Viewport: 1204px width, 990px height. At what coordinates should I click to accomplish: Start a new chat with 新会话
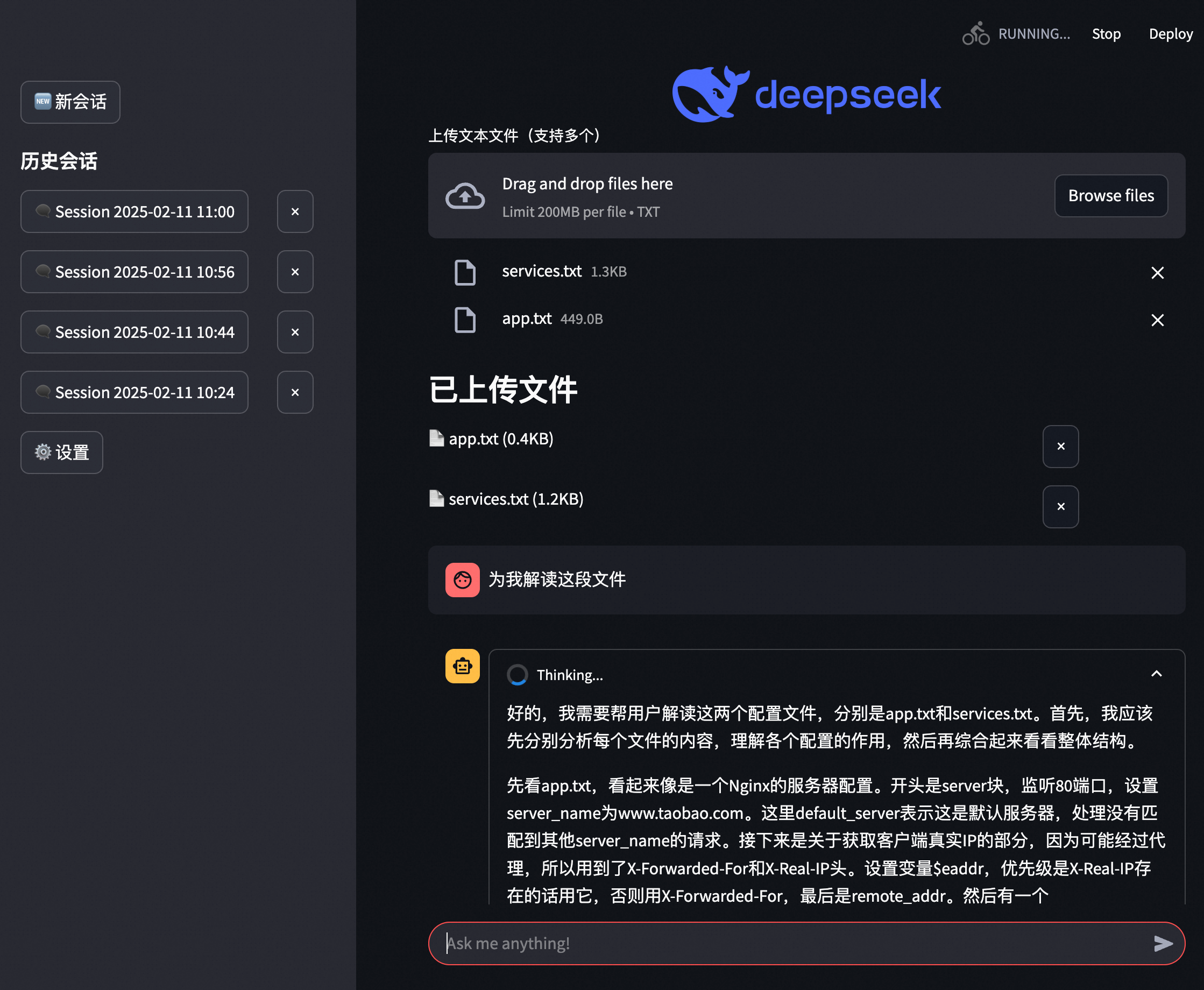tap(70, 102)
